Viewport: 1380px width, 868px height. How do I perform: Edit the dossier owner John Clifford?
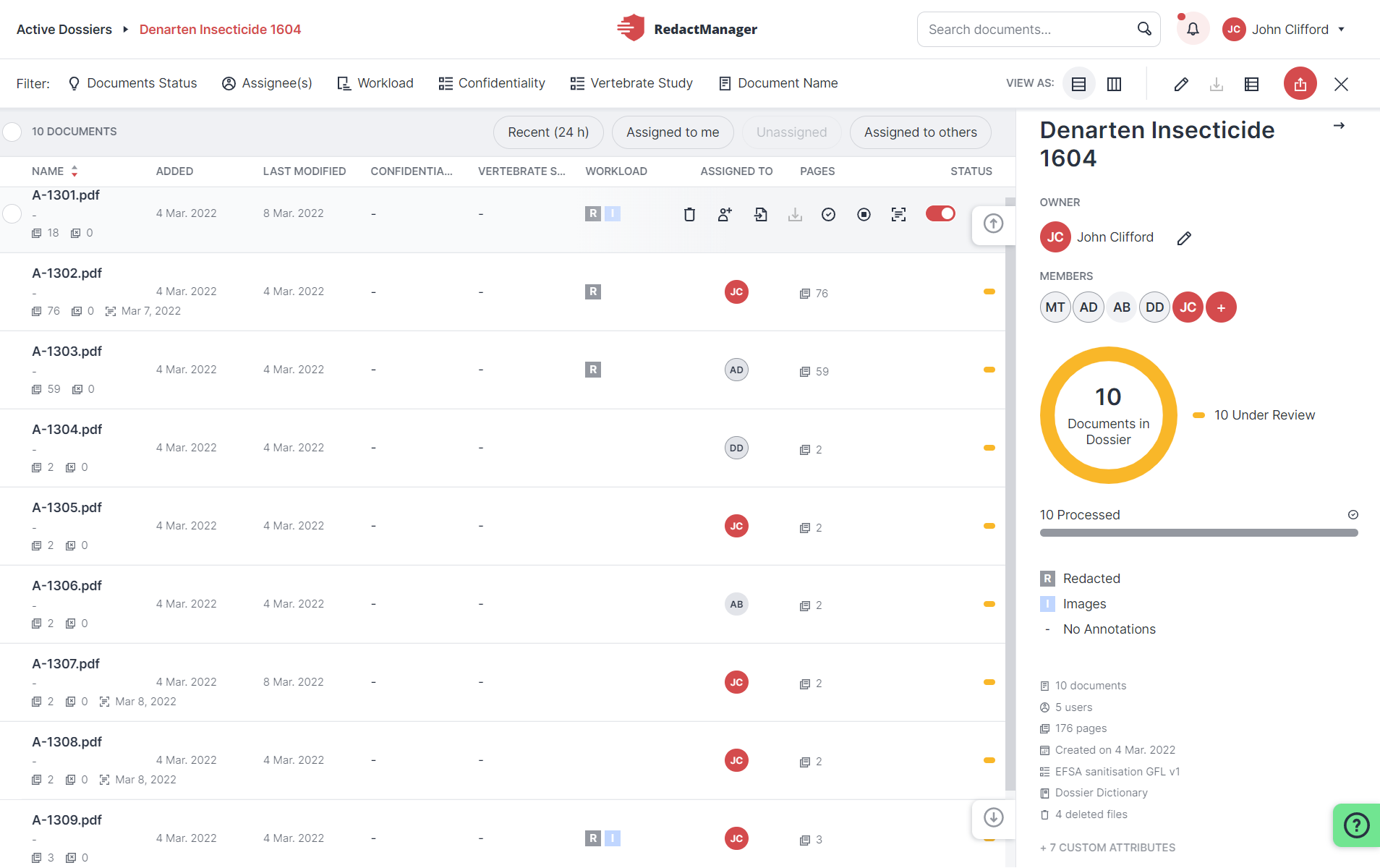[x=1184, y=238]
